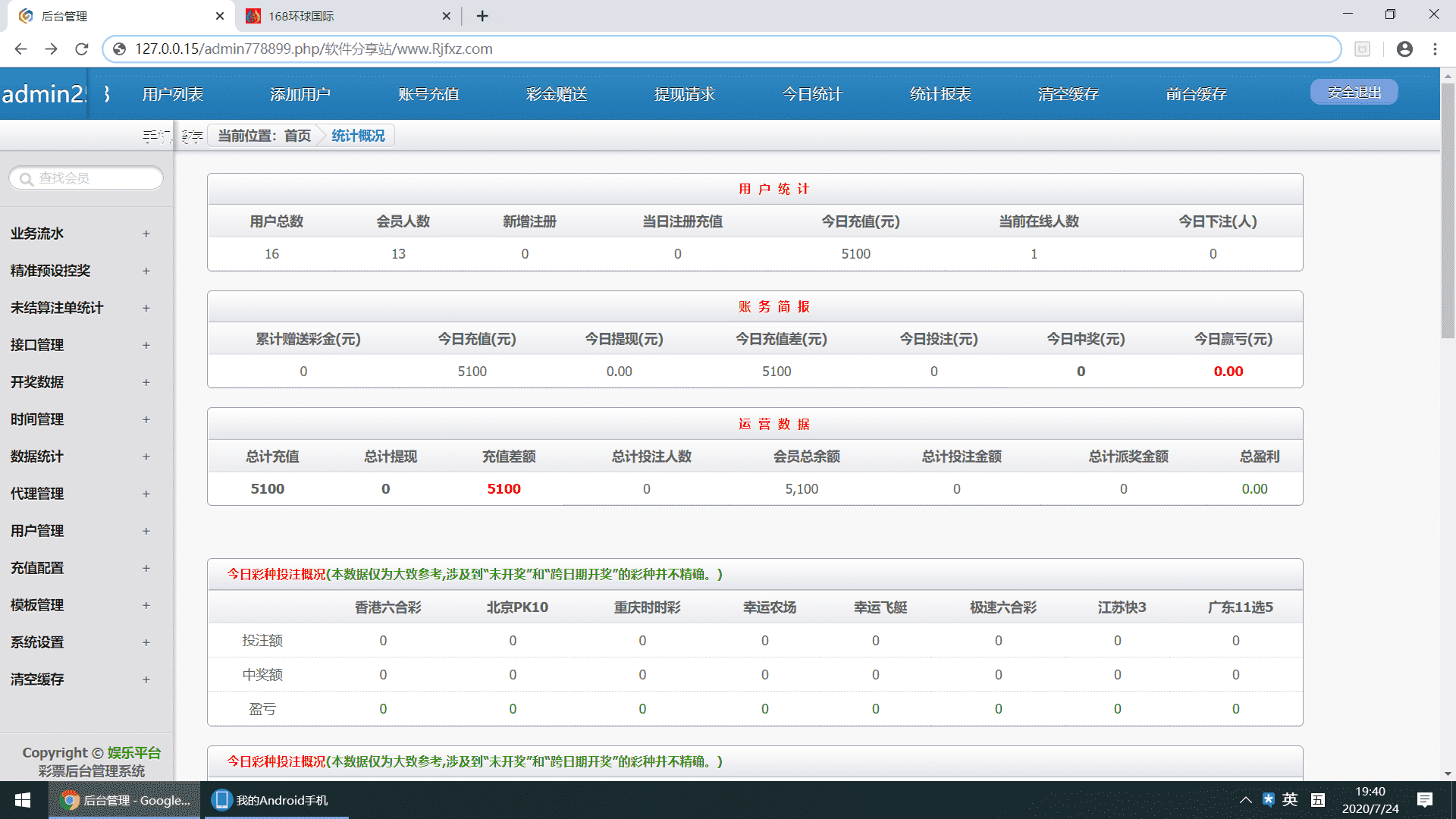Click the green 总盈利 value 0.00

(x=1254, y=489)
